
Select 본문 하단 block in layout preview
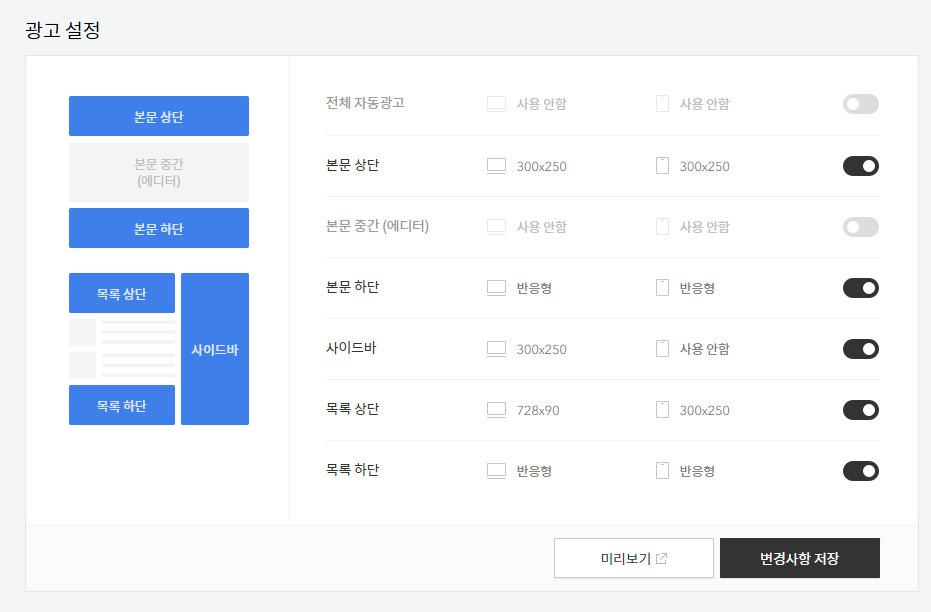(x=159, y=228)
